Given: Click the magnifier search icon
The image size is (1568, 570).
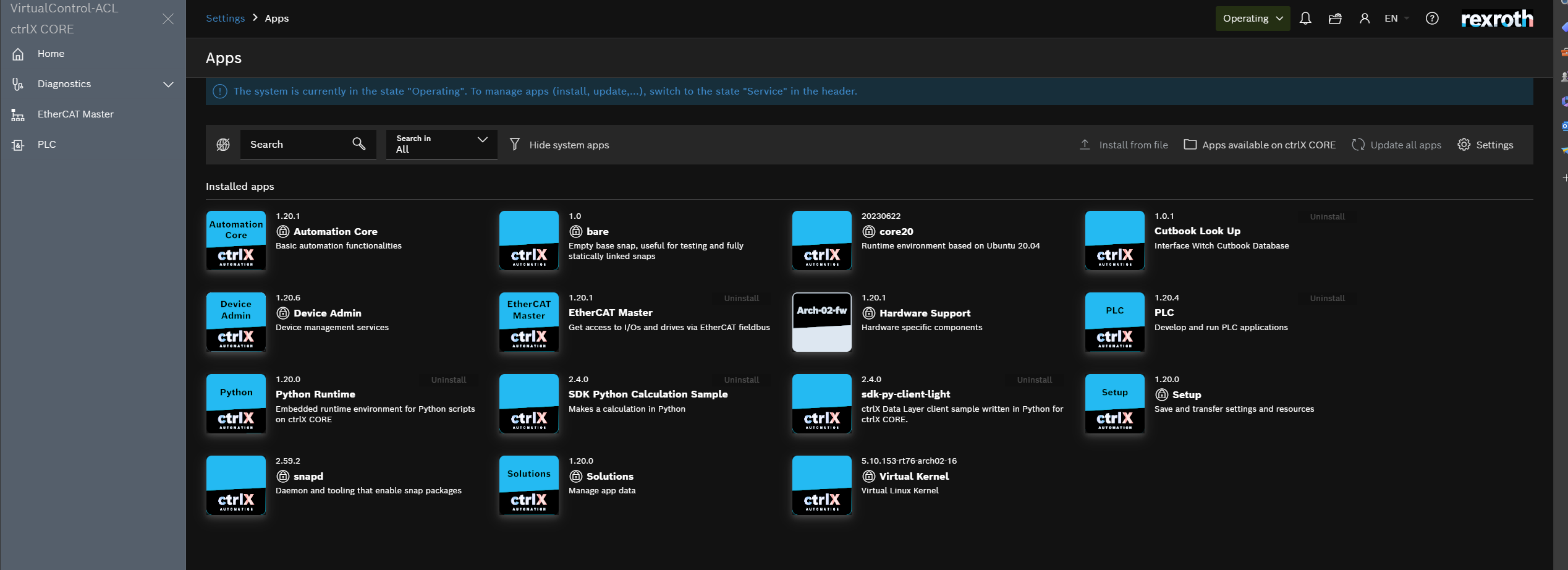Looking at the screenshot, I should 358,144.
